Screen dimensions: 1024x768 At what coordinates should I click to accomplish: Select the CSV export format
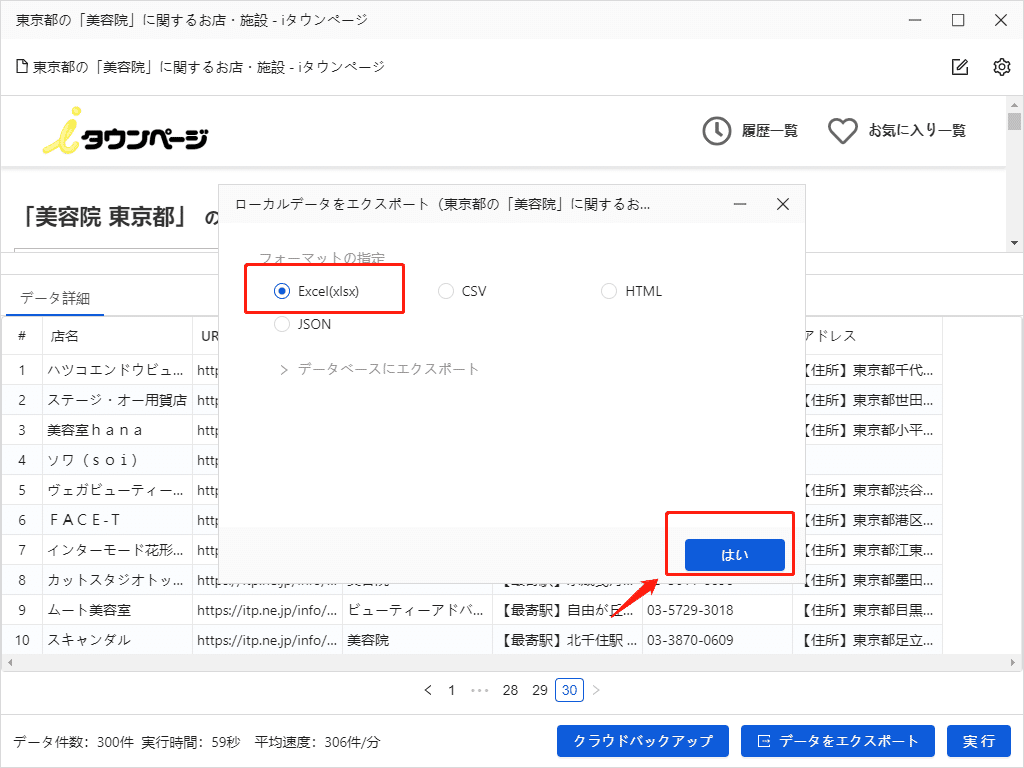click(x=445, y=291)
